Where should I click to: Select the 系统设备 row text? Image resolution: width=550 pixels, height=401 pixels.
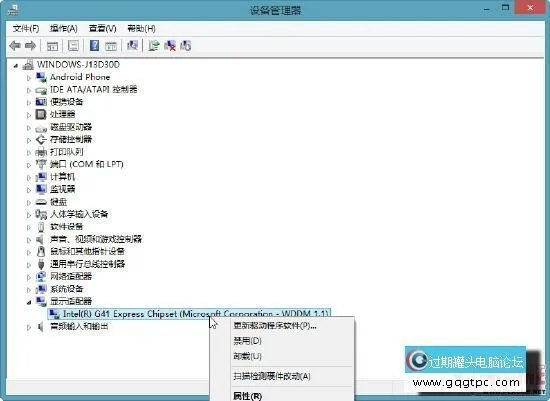67,289
